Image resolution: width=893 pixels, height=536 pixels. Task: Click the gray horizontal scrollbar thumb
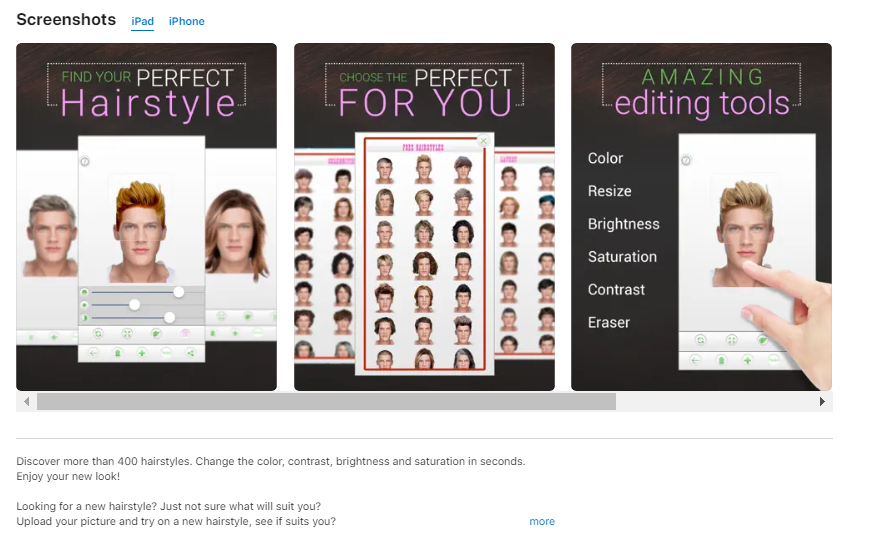coord(326,402)
